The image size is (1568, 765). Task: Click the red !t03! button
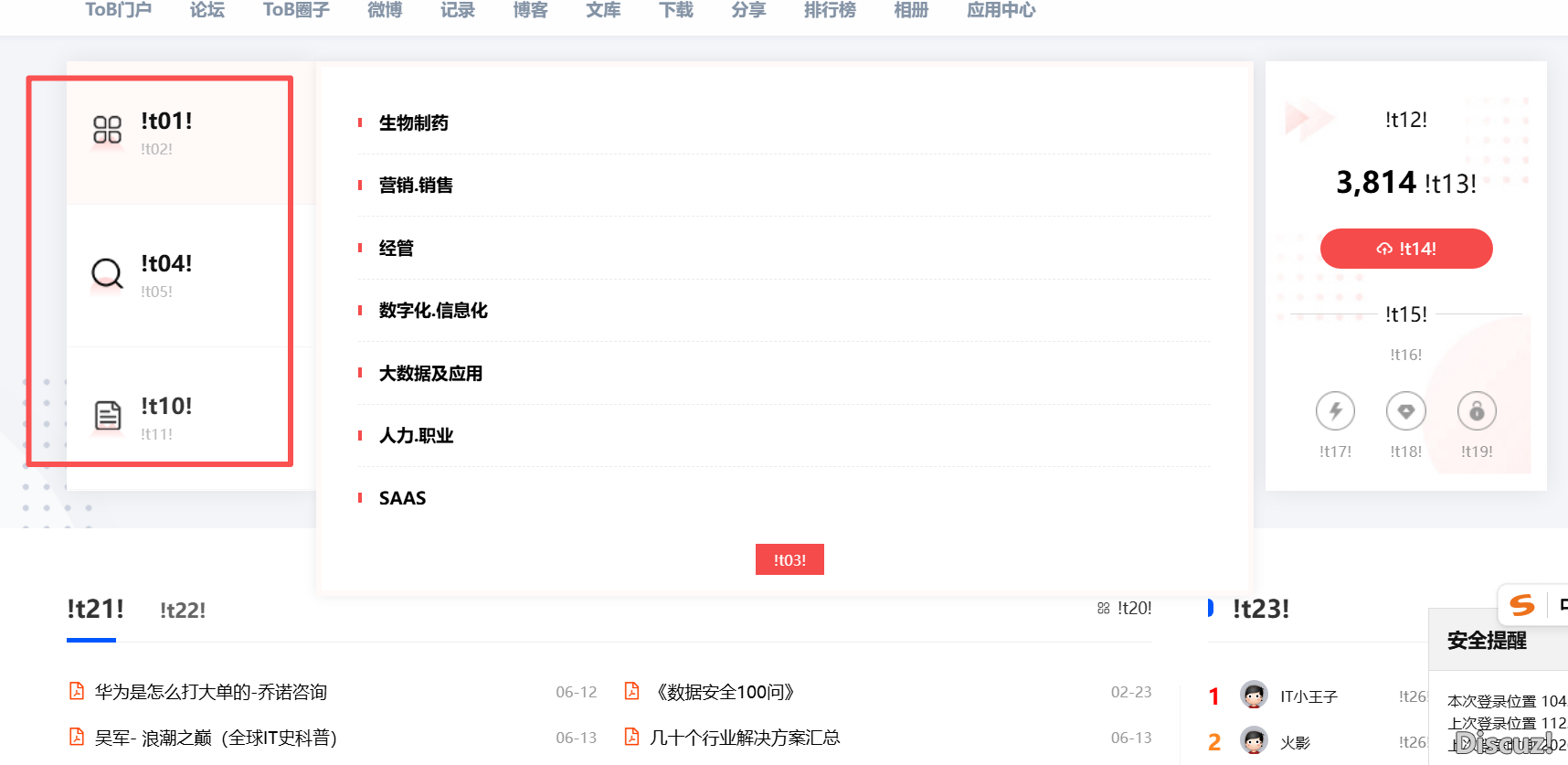click(x=789, y=559)
